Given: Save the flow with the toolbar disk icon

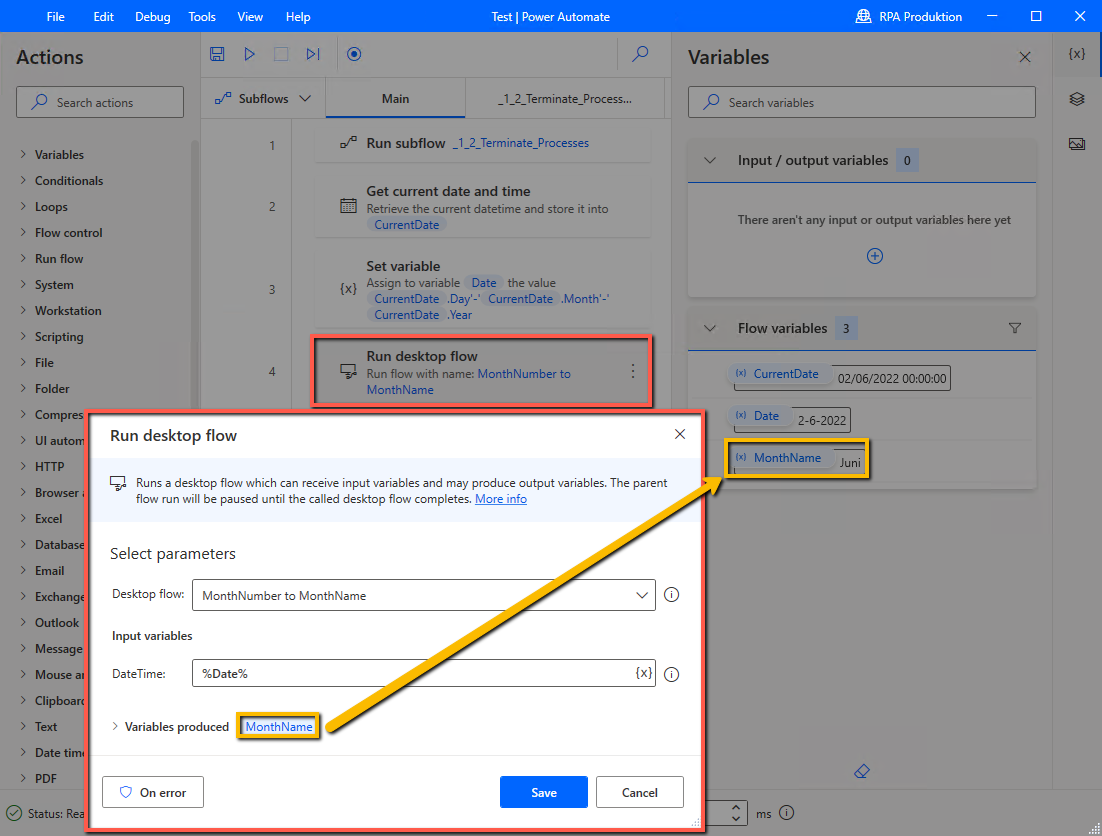Looking at the screenshot, I should (x=217, y=54).
